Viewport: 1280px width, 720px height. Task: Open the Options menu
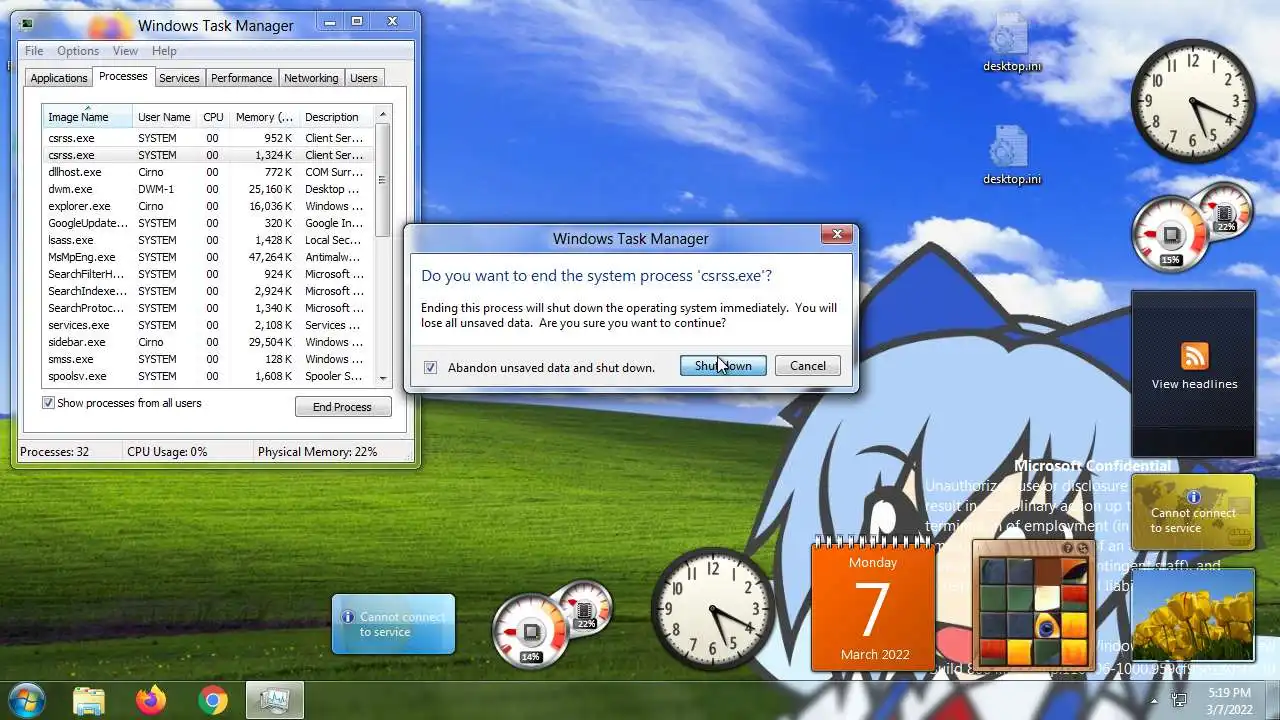[x=78, y=51]
